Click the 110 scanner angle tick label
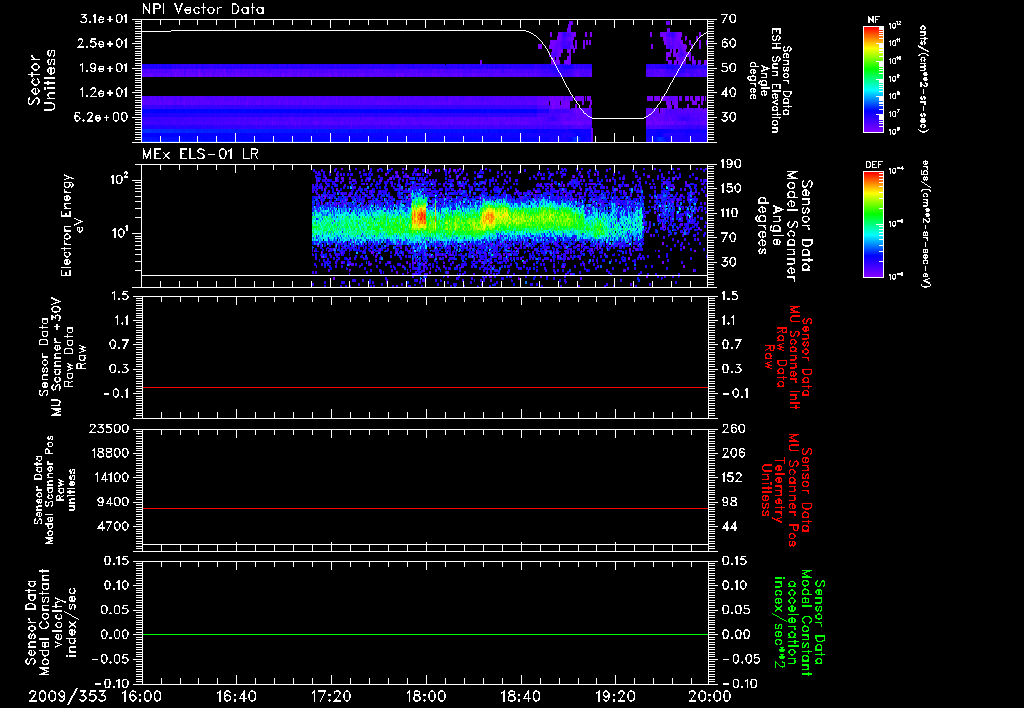1024x708 pixels. [x=729, y=213]
